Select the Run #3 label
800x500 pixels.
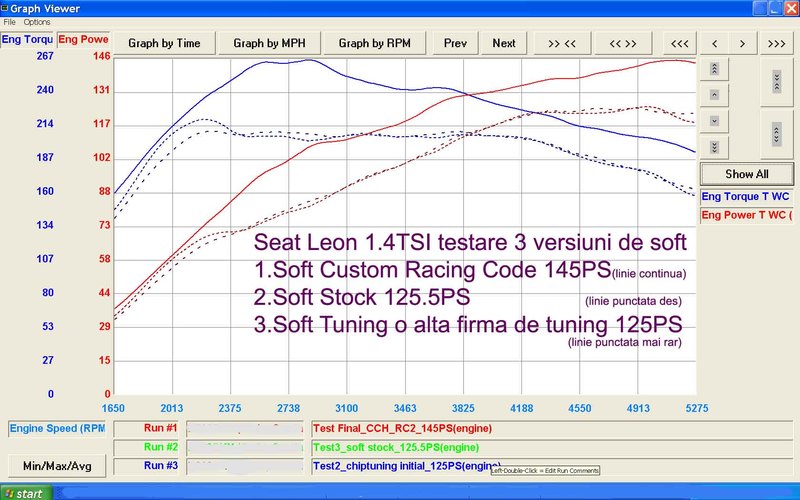[x=146, y=466]
